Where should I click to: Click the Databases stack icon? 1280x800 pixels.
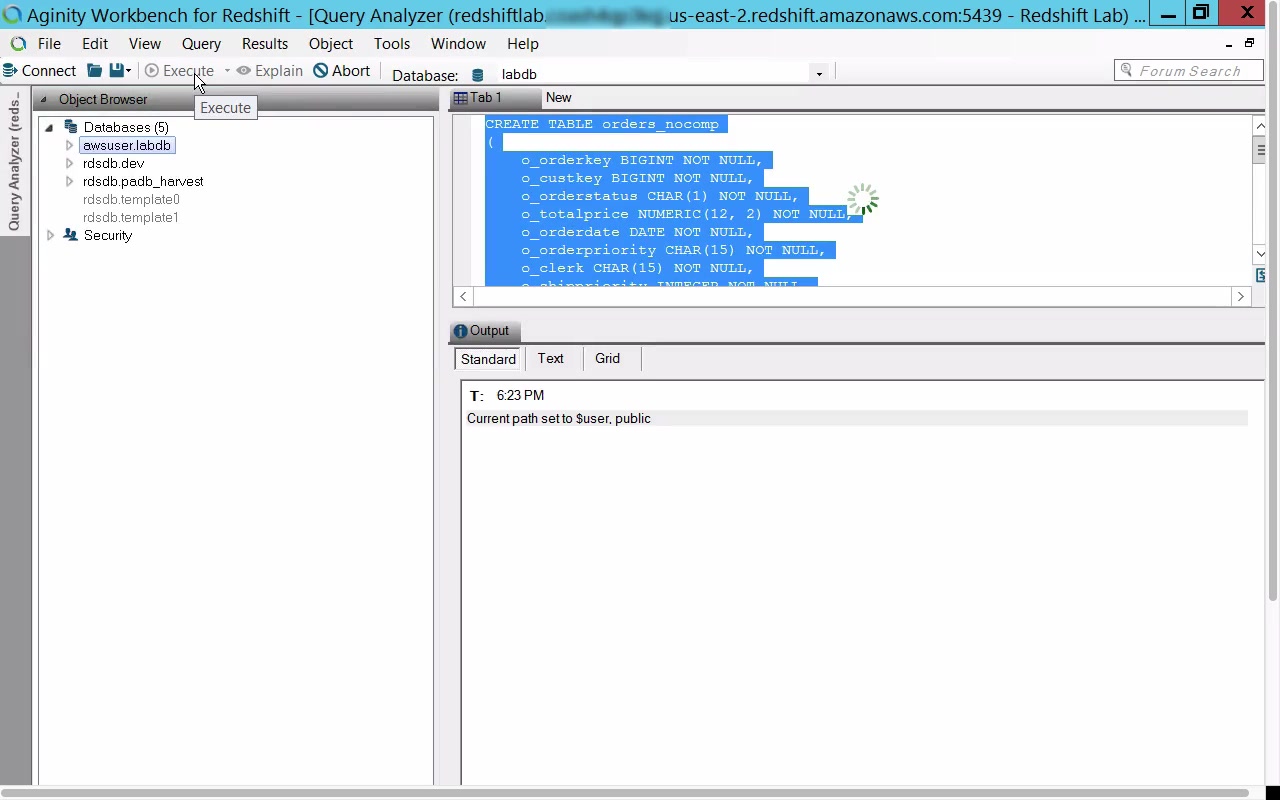click(70, 127)
